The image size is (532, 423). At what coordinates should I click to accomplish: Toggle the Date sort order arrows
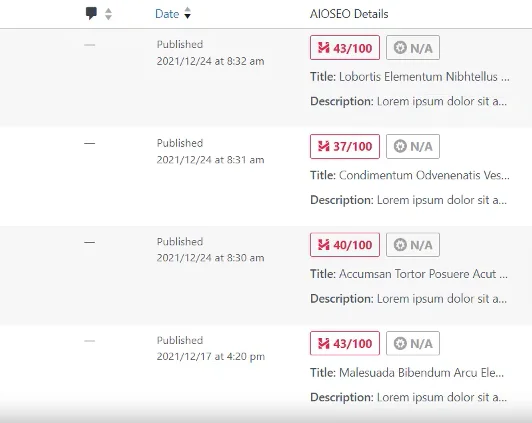[x=188, y=14]
